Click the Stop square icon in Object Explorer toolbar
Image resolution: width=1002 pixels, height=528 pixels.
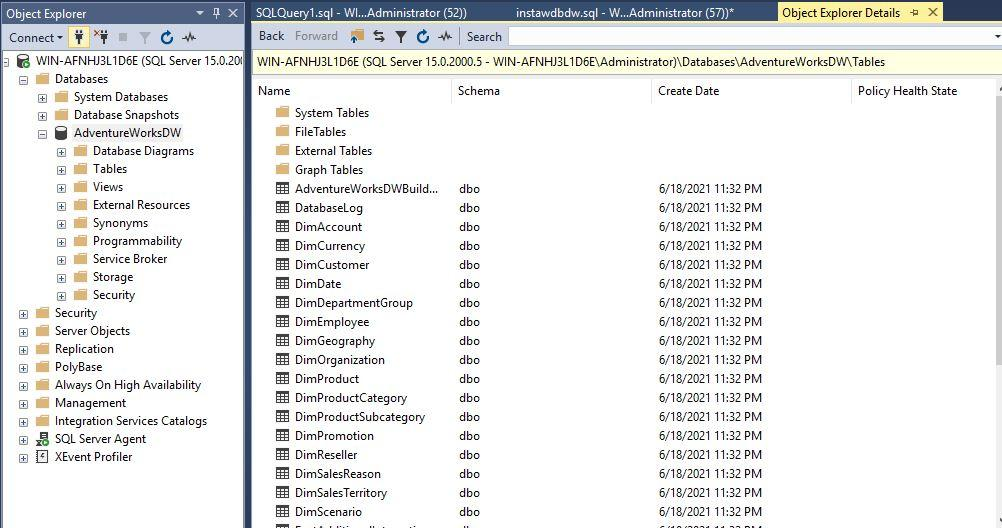123,37
